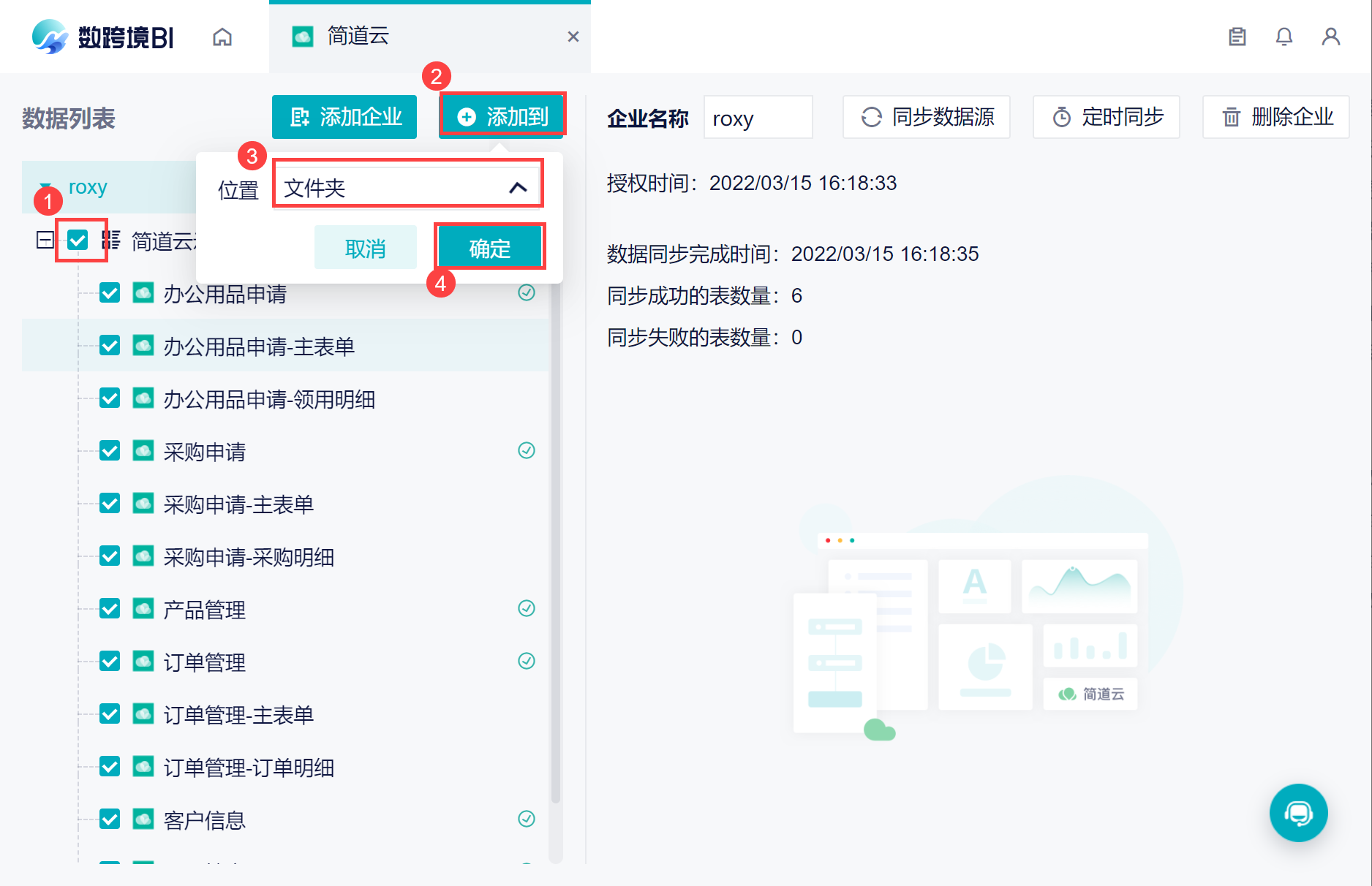
Task: Click the grid icon beside 简道云 node
Action: (111, 240)
